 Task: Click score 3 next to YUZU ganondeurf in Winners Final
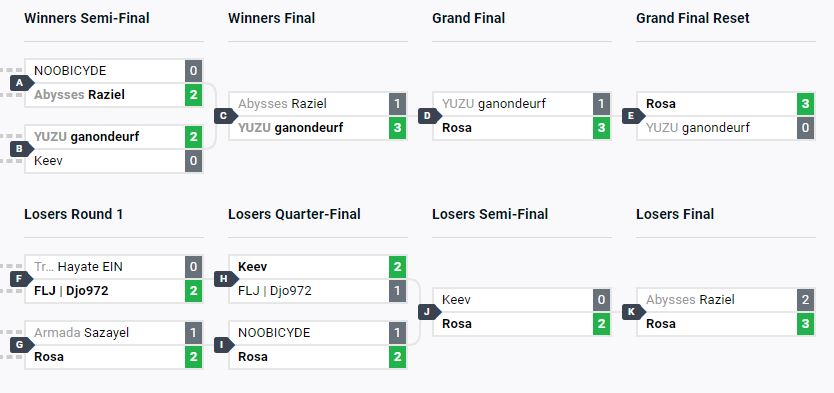click(x=397, y=128)
